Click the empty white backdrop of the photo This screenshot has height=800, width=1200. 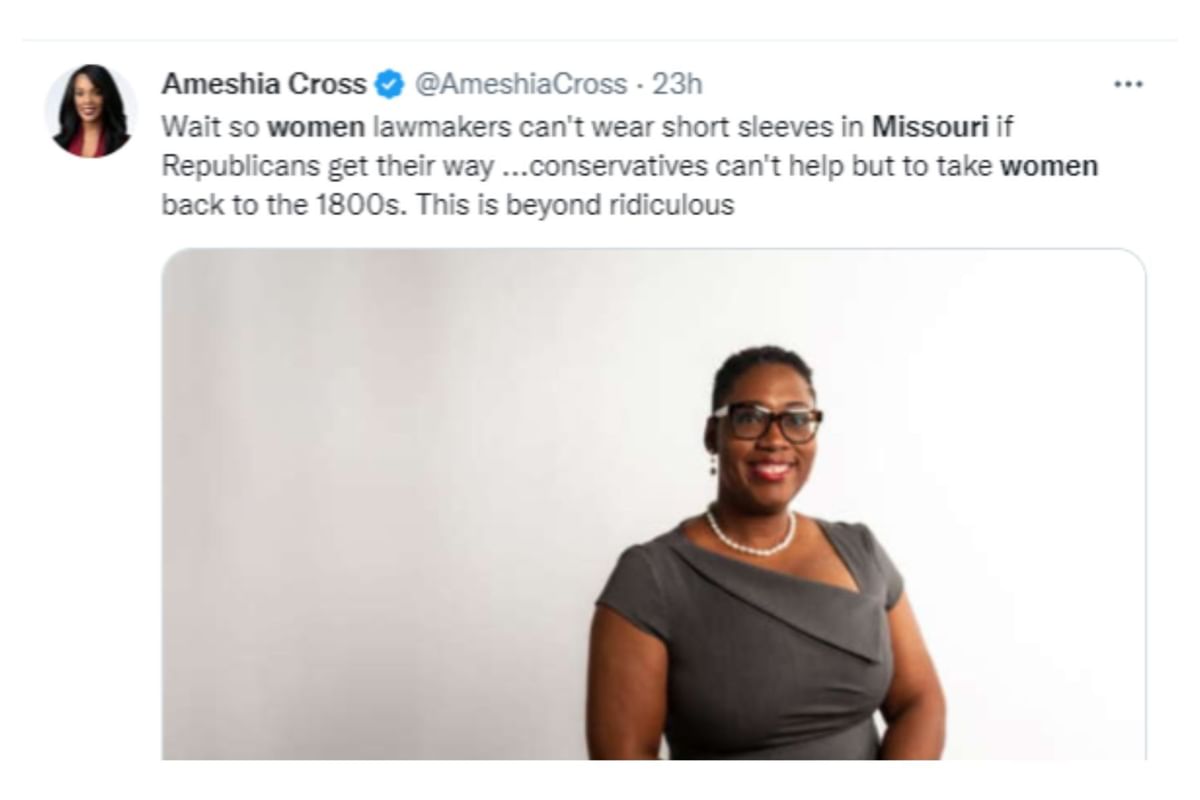click(380, 500)
